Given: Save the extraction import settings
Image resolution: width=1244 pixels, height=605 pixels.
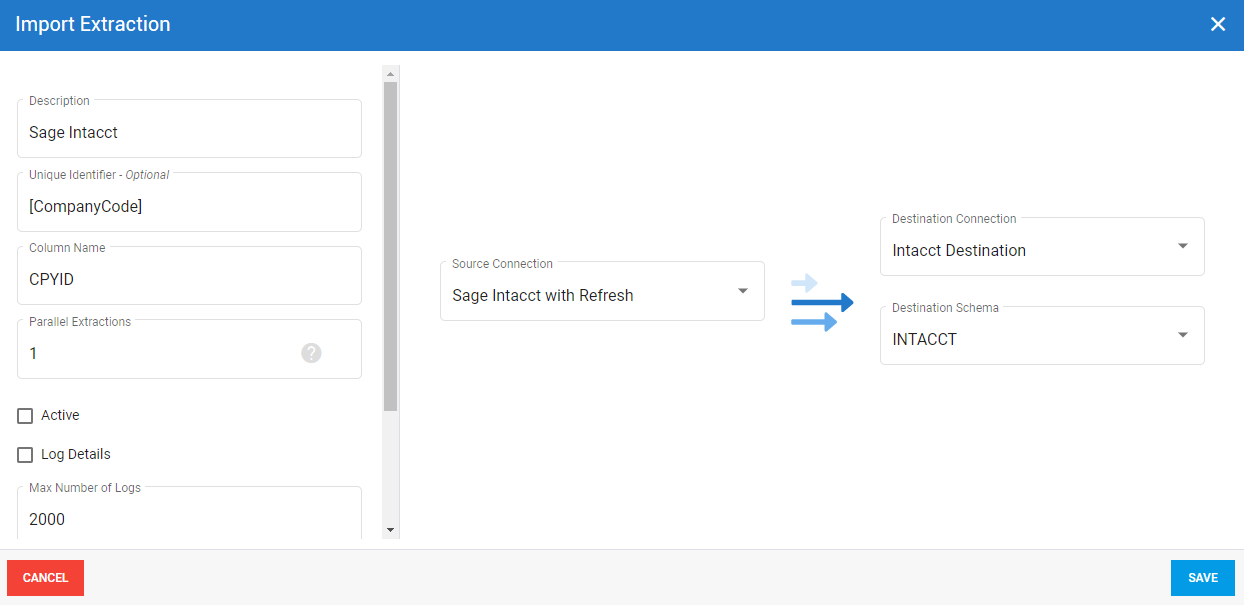Looking at the screenshot, I should coord(1202,578).
